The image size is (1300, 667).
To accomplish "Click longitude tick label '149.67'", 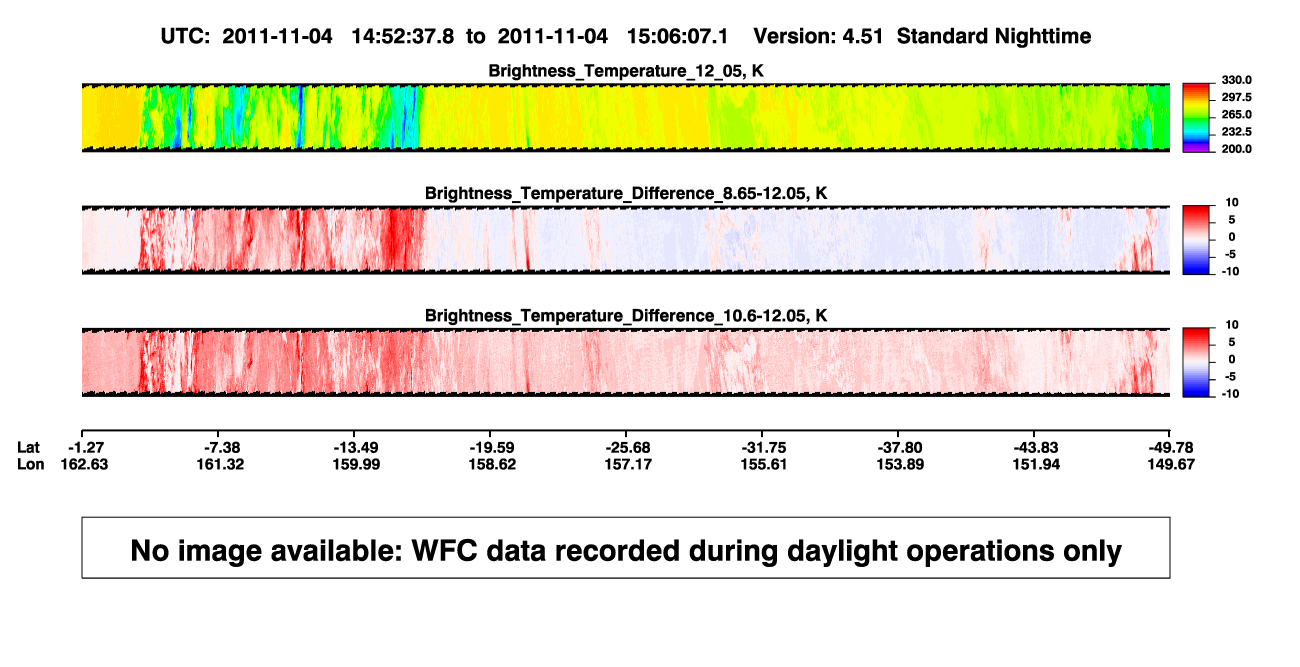I will click(x=1171, y=464).
